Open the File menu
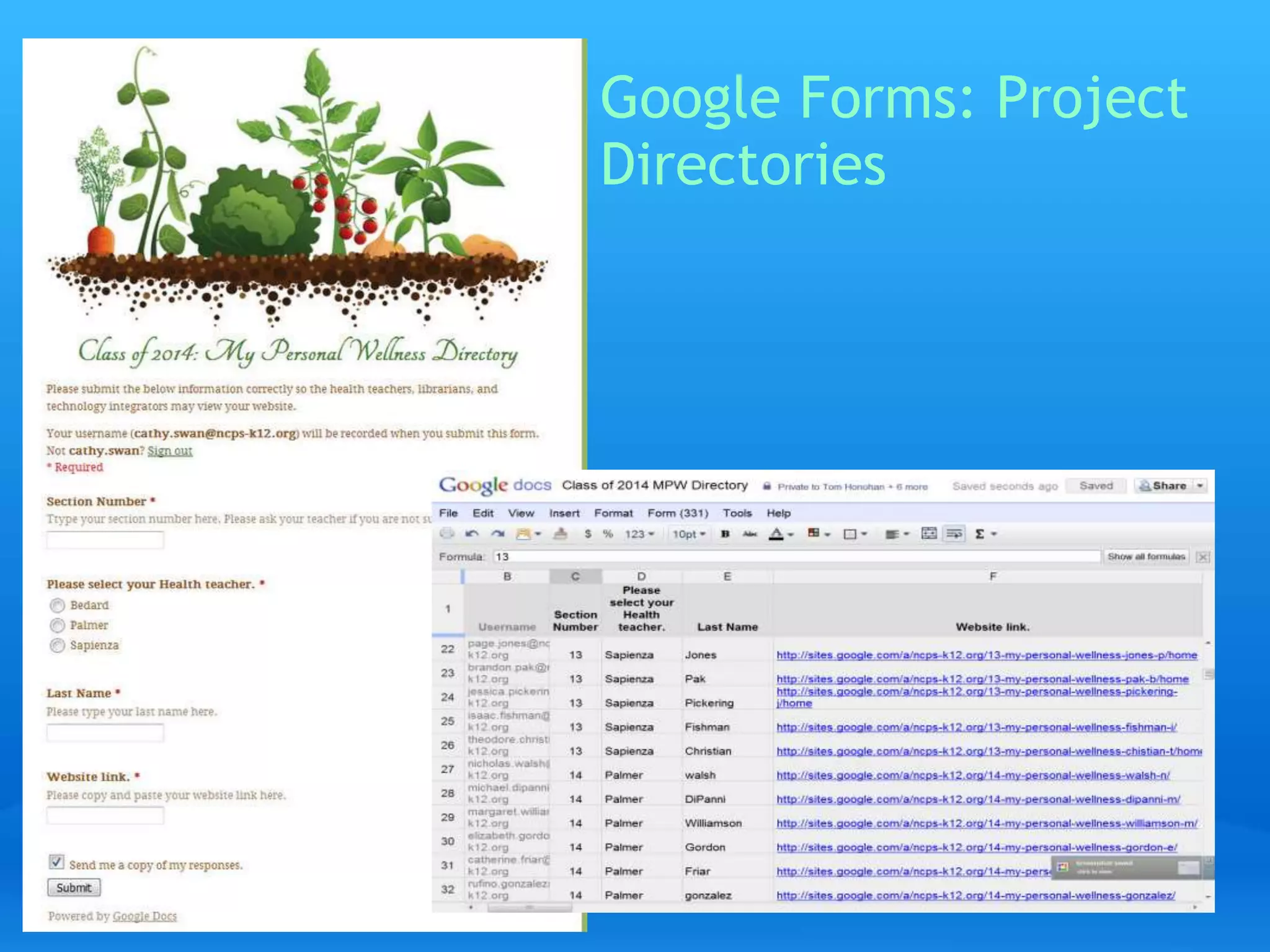 tap(448, 513)
